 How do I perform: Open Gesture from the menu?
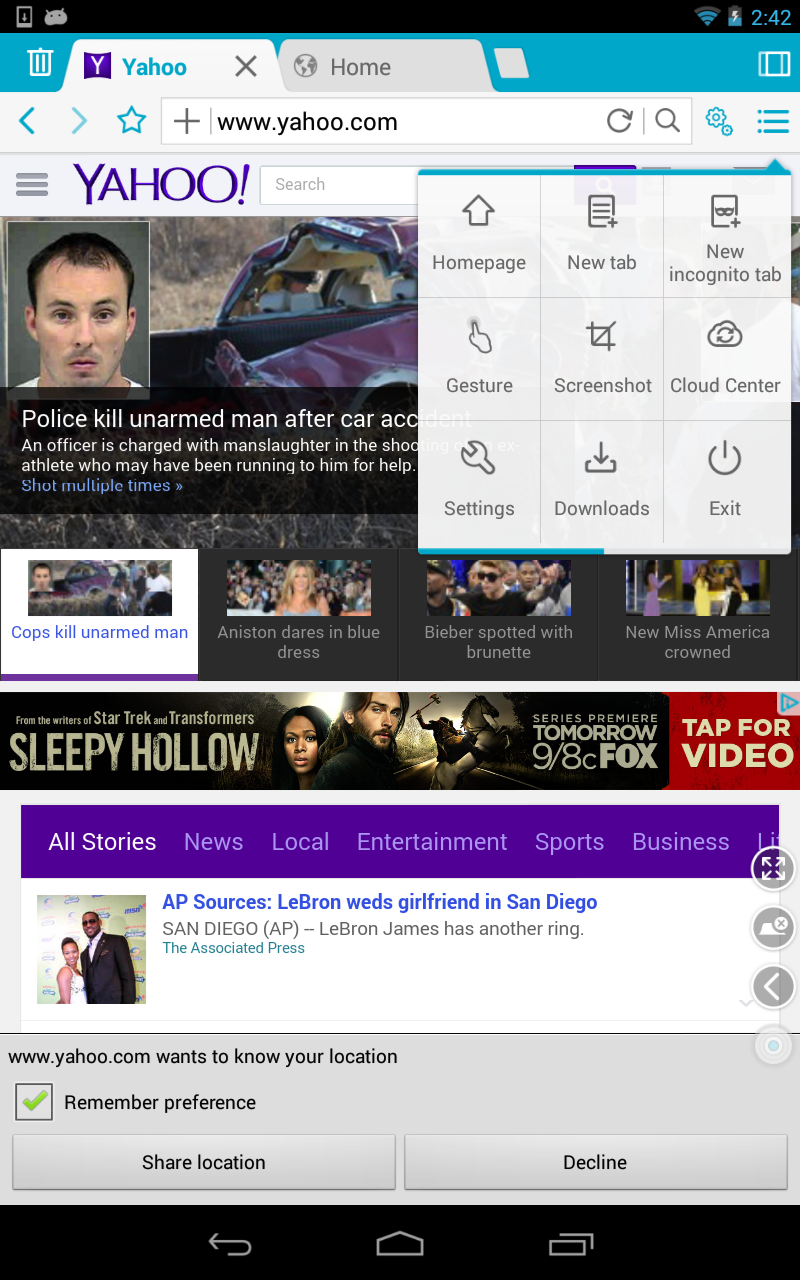pos(479,359)
